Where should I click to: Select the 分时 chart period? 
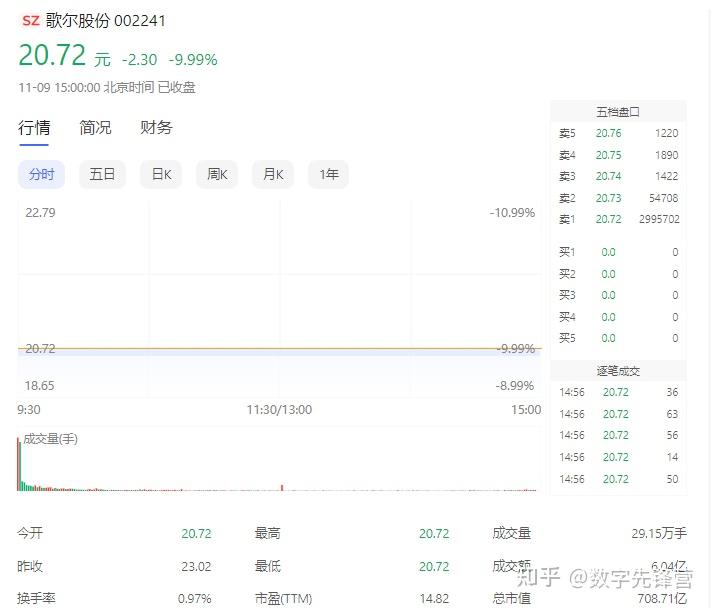[41, 174]
